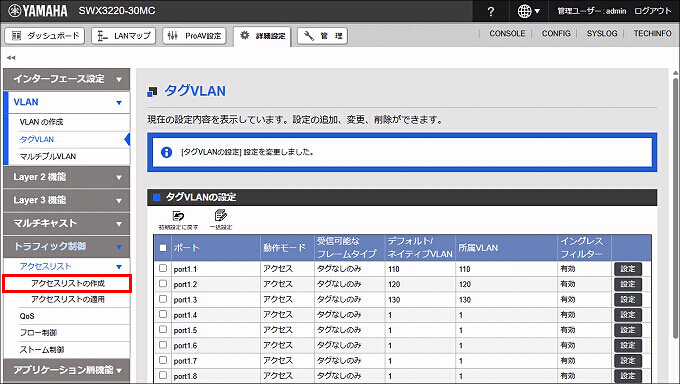Viewport: 680px width, 384px height.
Task: Check the port1.6 checkbox
Action: tap(163, 345)
